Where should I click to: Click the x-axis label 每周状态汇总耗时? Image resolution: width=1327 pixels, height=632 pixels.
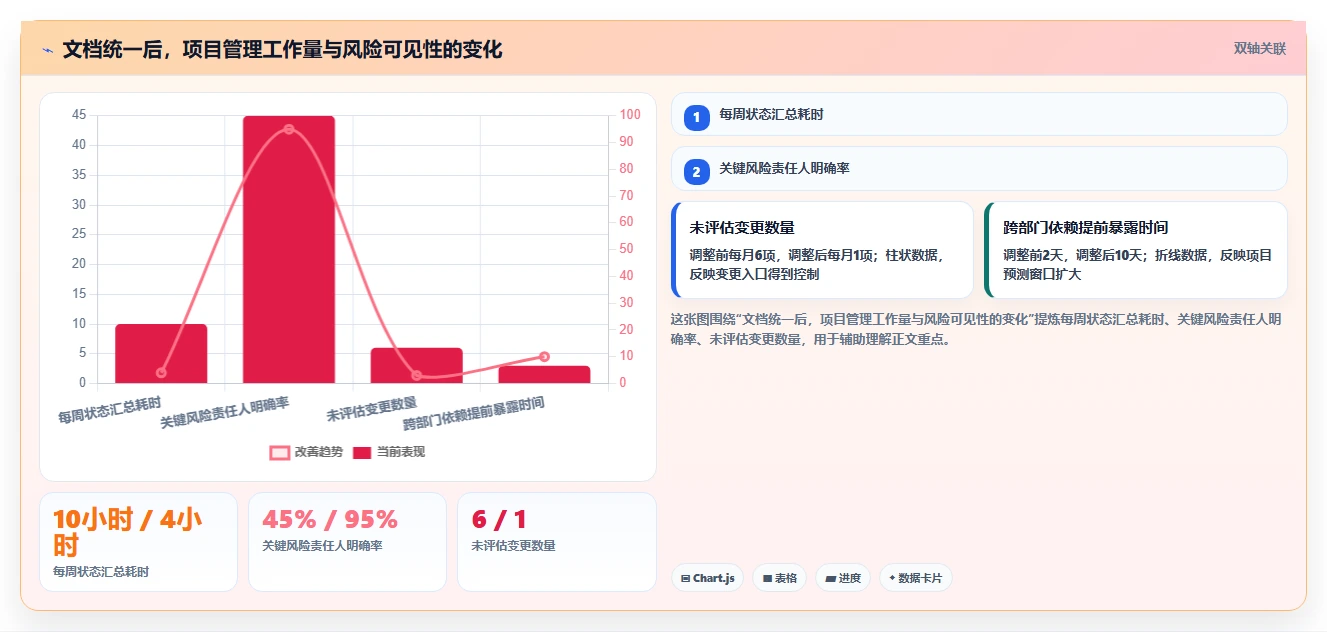pyautogui.click(x=109, y=410)
